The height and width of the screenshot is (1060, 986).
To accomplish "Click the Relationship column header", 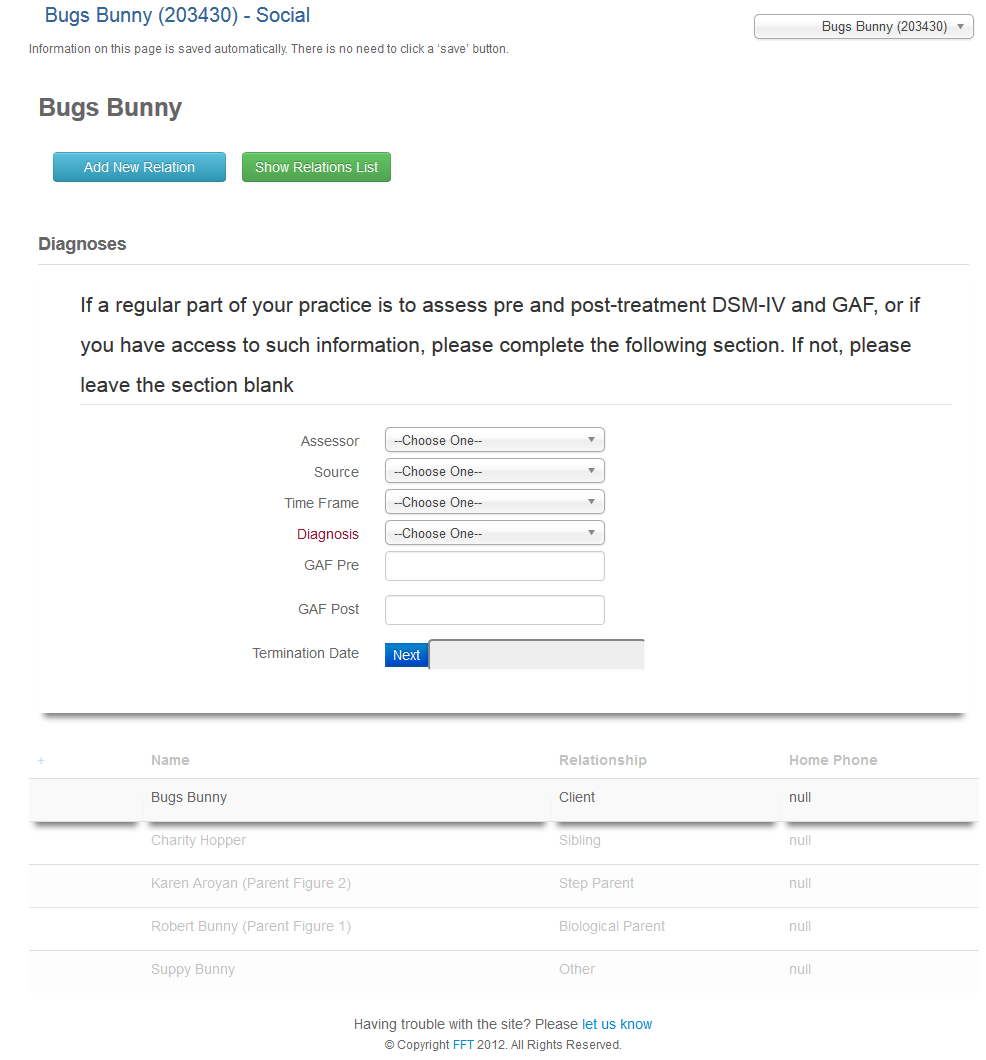I will [602, 760].
